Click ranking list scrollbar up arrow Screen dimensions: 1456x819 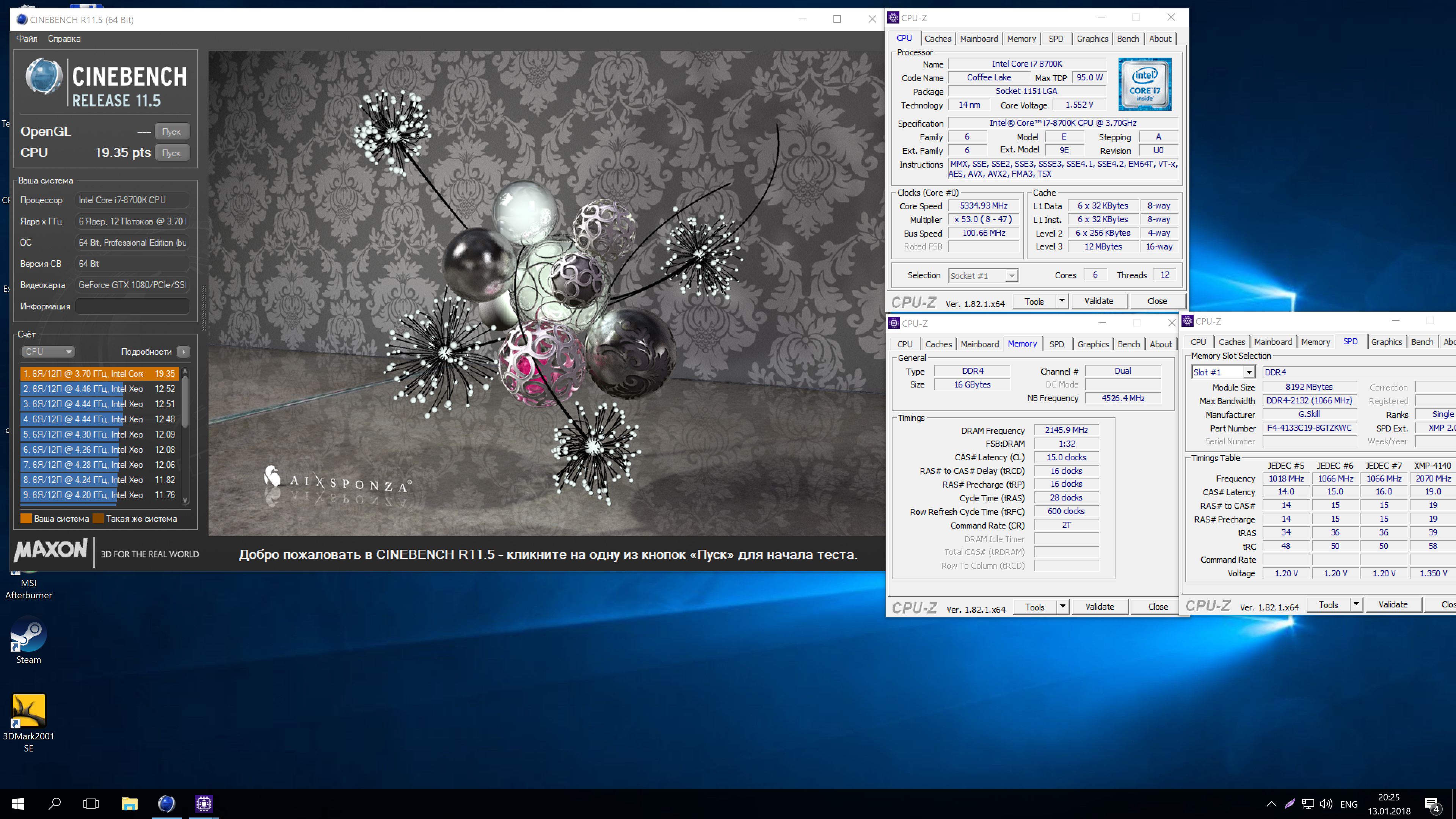(185, 372)
